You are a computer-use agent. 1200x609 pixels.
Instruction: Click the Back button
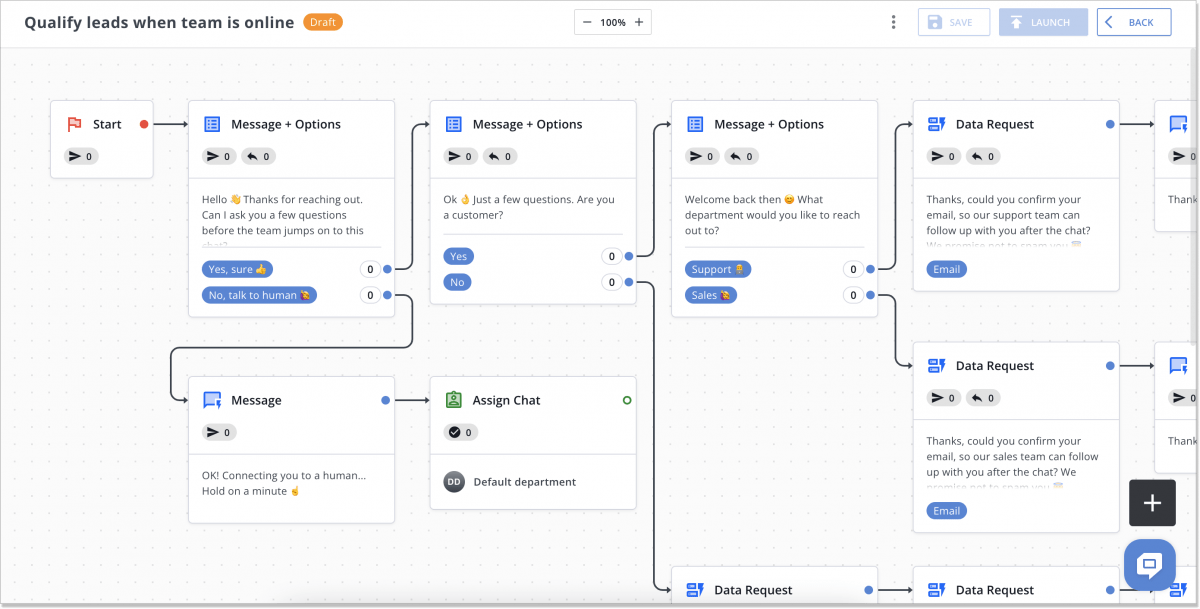coord(1133,22)
